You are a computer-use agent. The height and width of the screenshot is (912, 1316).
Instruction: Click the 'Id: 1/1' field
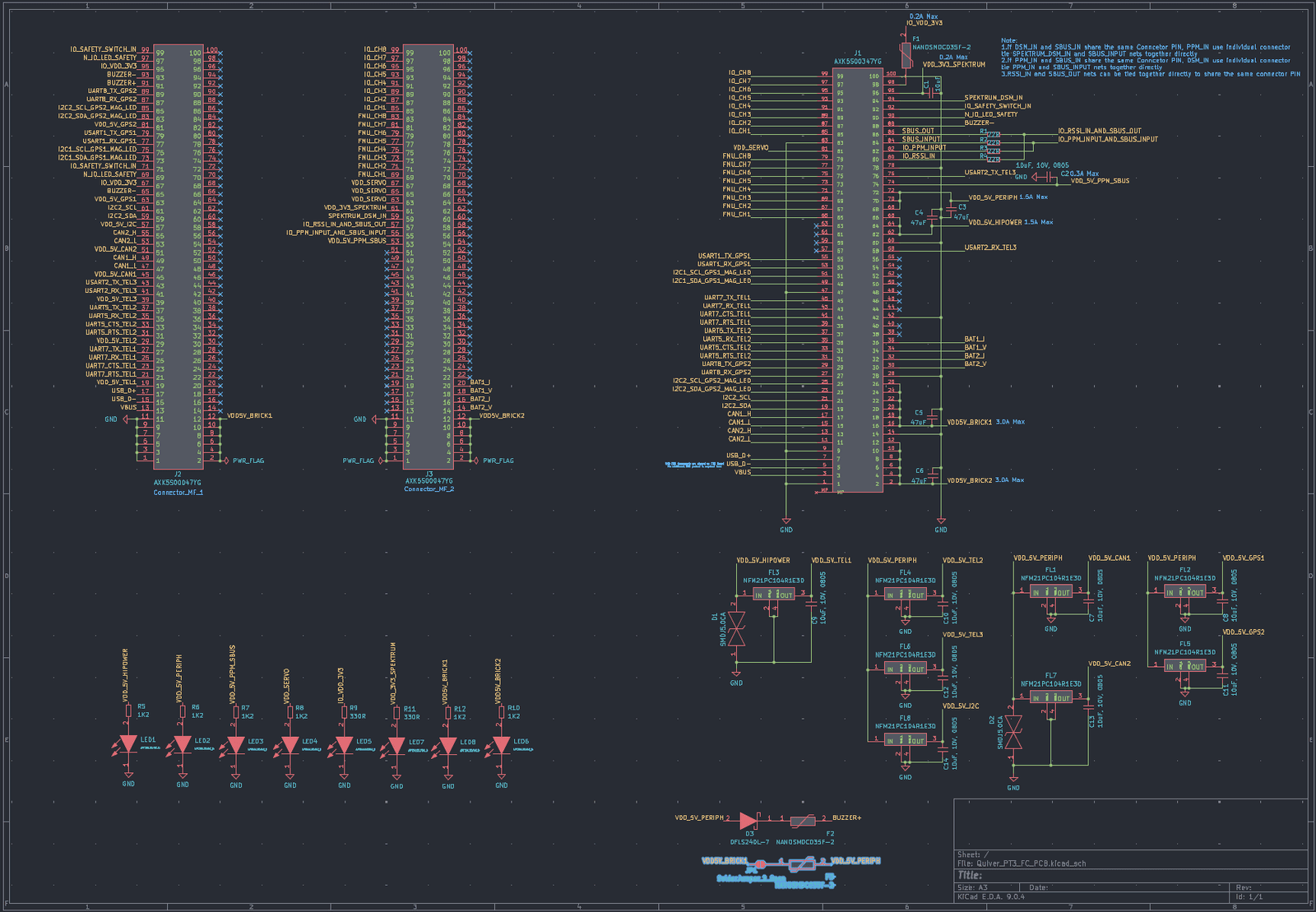1249,896
